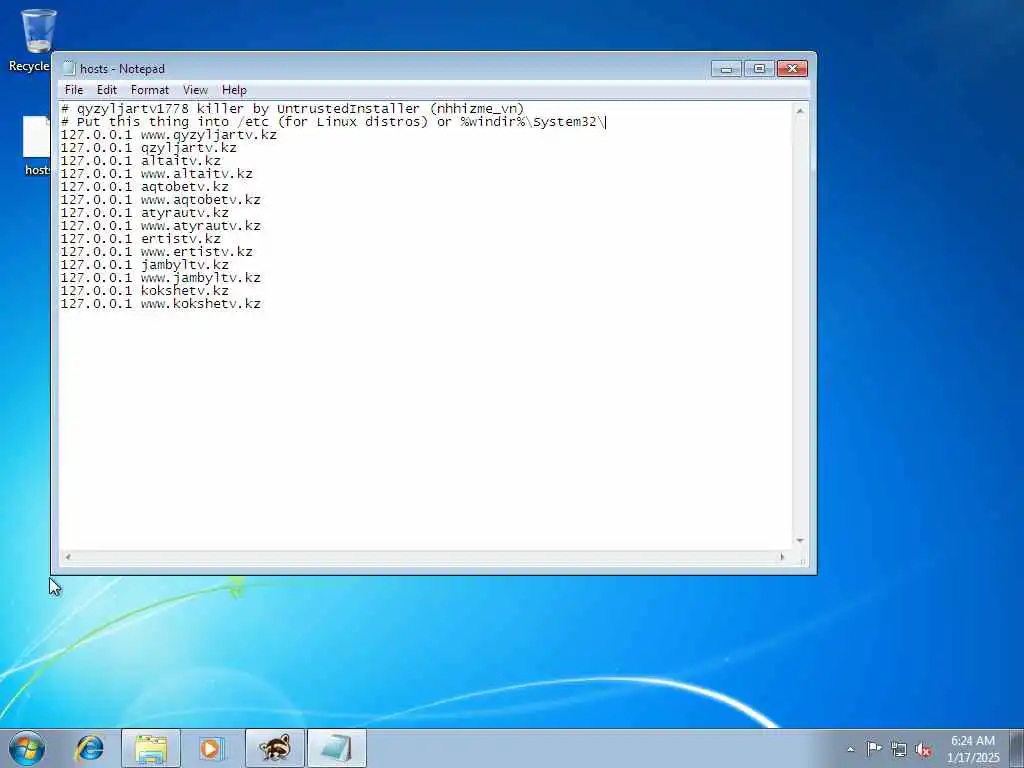Viewport: 1024px width, 768px height.
Task: Click the comment line mentioning %windir%\System32
Action: 333,122
